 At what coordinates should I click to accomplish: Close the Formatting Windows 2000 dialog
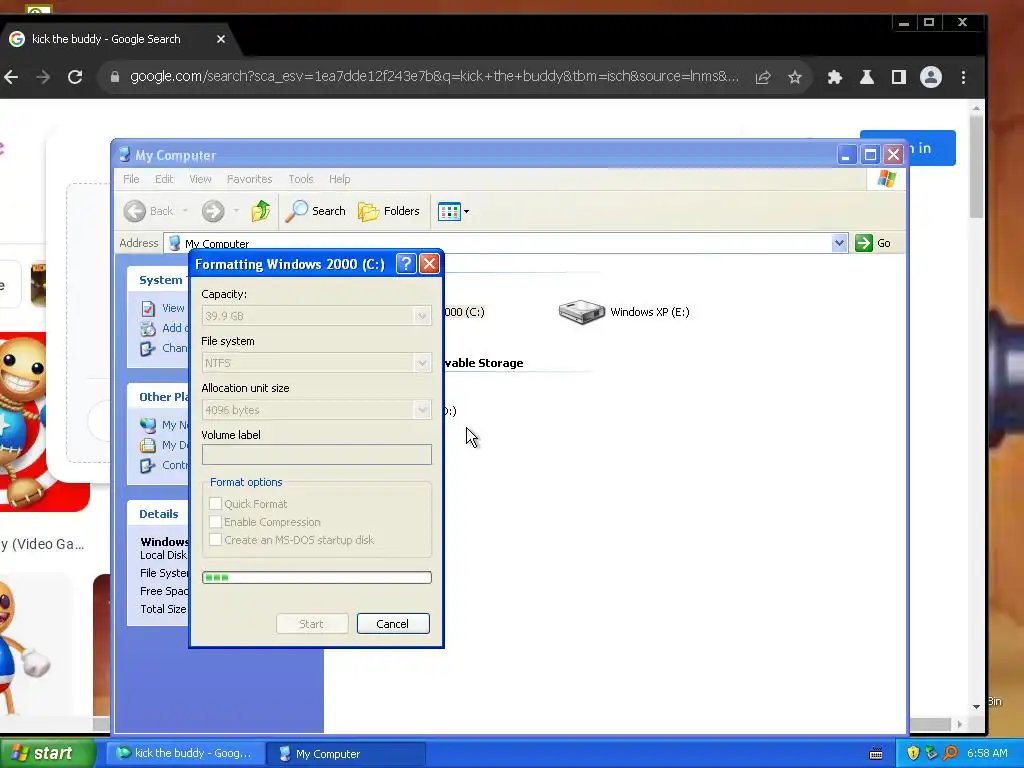[429, 264]
